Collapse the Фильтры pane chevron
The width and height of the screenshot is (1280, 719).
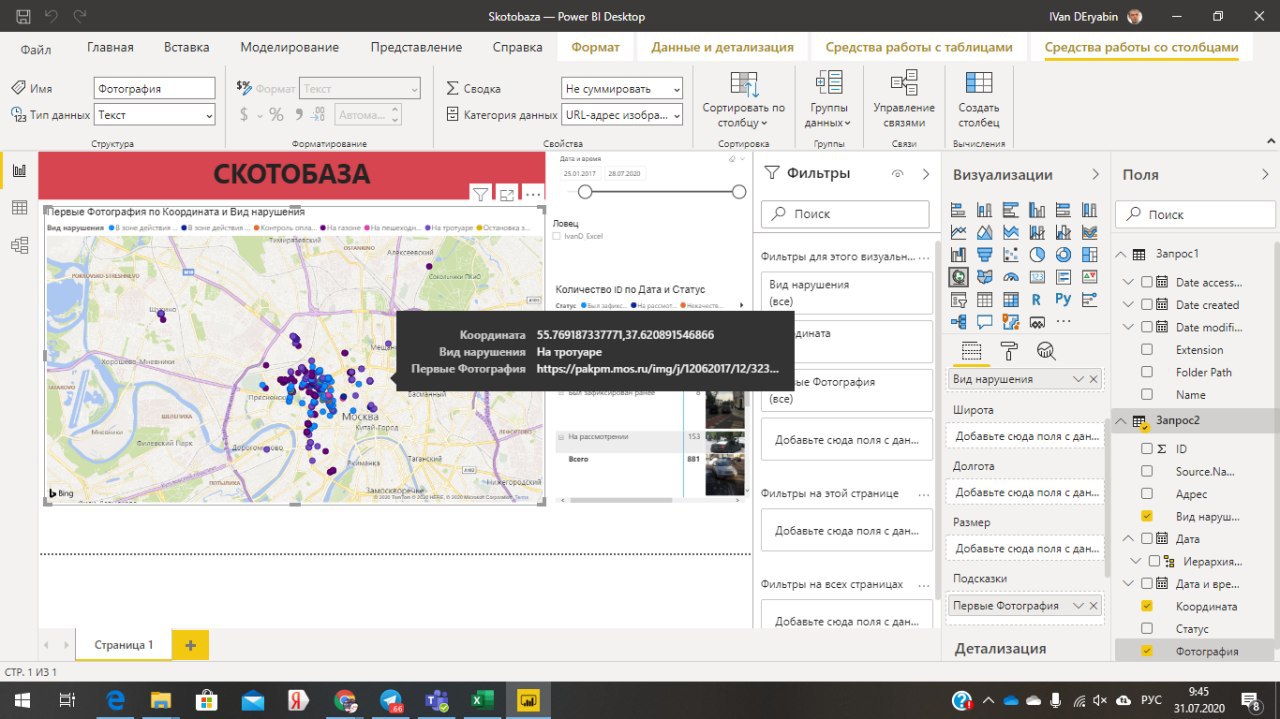(926, 173)
